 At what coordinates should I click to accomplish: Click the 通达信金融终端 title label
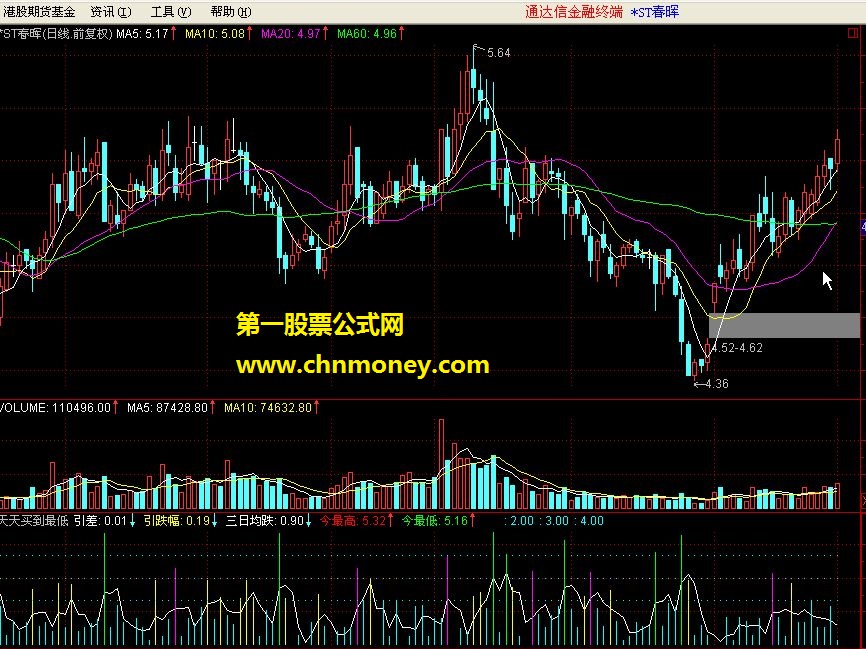(x=574, y=12)
